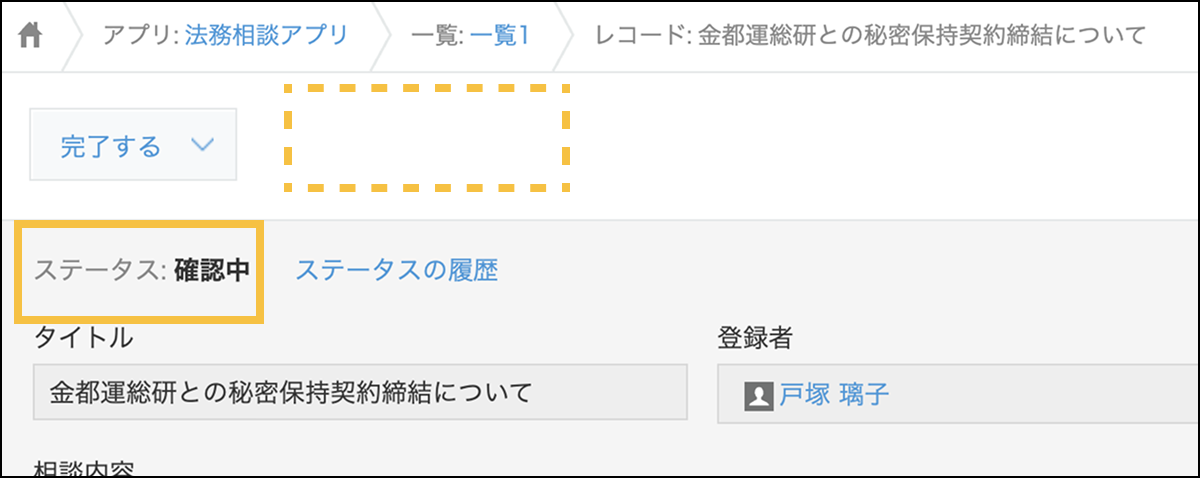Image resolution: width=1200 pixels, height=478 pixels.
Task: Open the 一覧1 view breadcrumb link
Action: point(499,36)
